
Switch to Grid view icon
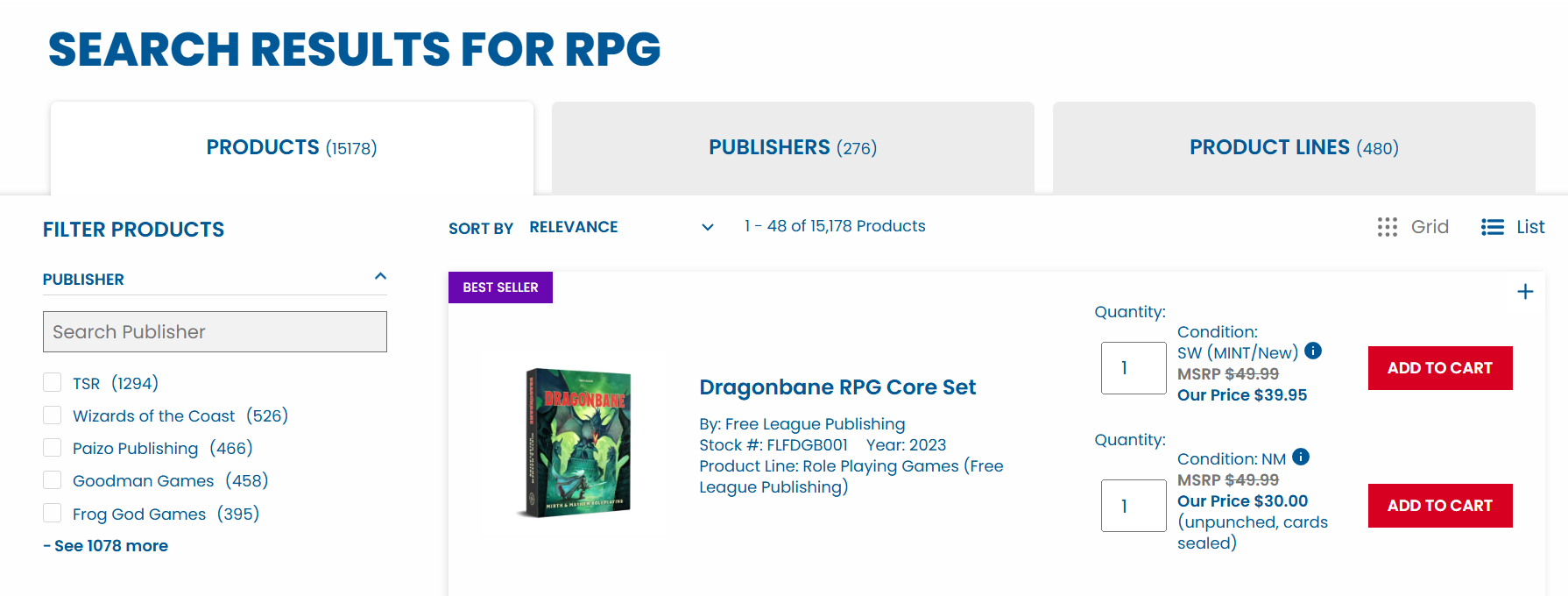[1387, 227]
